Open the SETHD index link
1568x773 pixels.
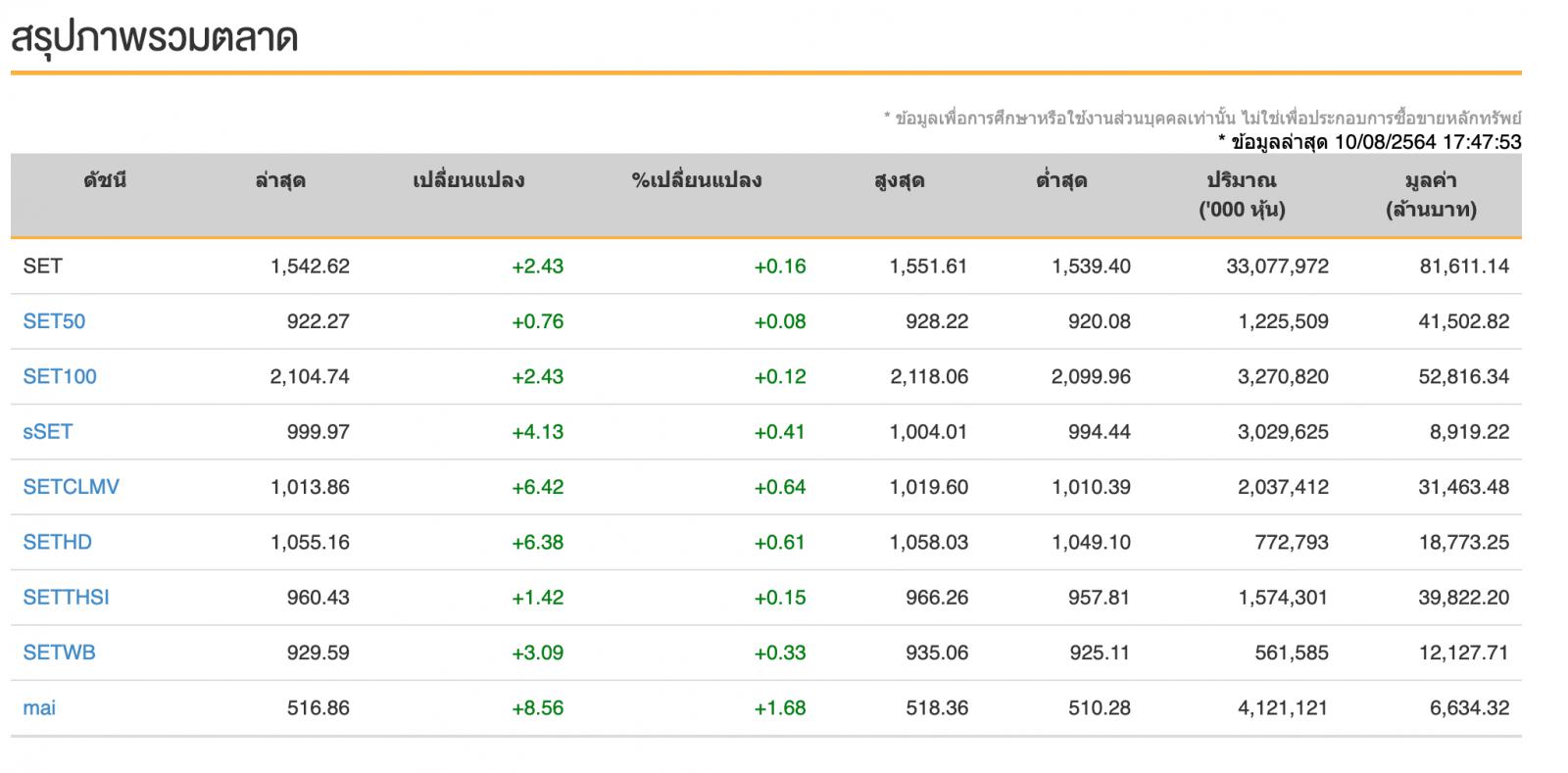(57, 542)
